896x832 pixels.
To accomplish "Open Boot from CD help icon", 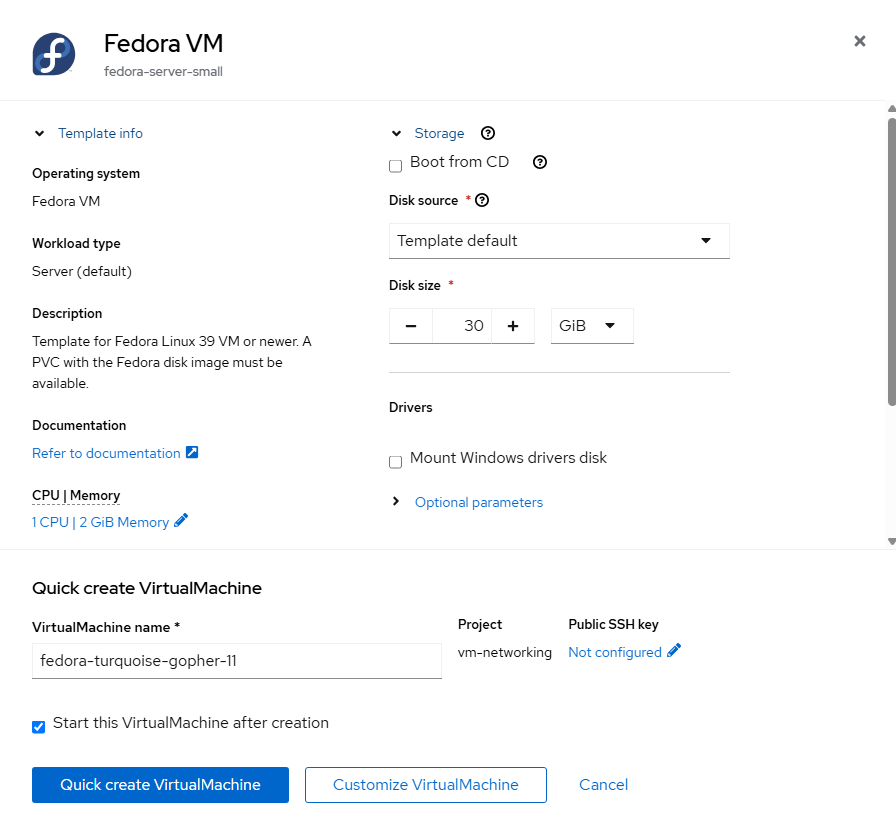I will (539, 162).
